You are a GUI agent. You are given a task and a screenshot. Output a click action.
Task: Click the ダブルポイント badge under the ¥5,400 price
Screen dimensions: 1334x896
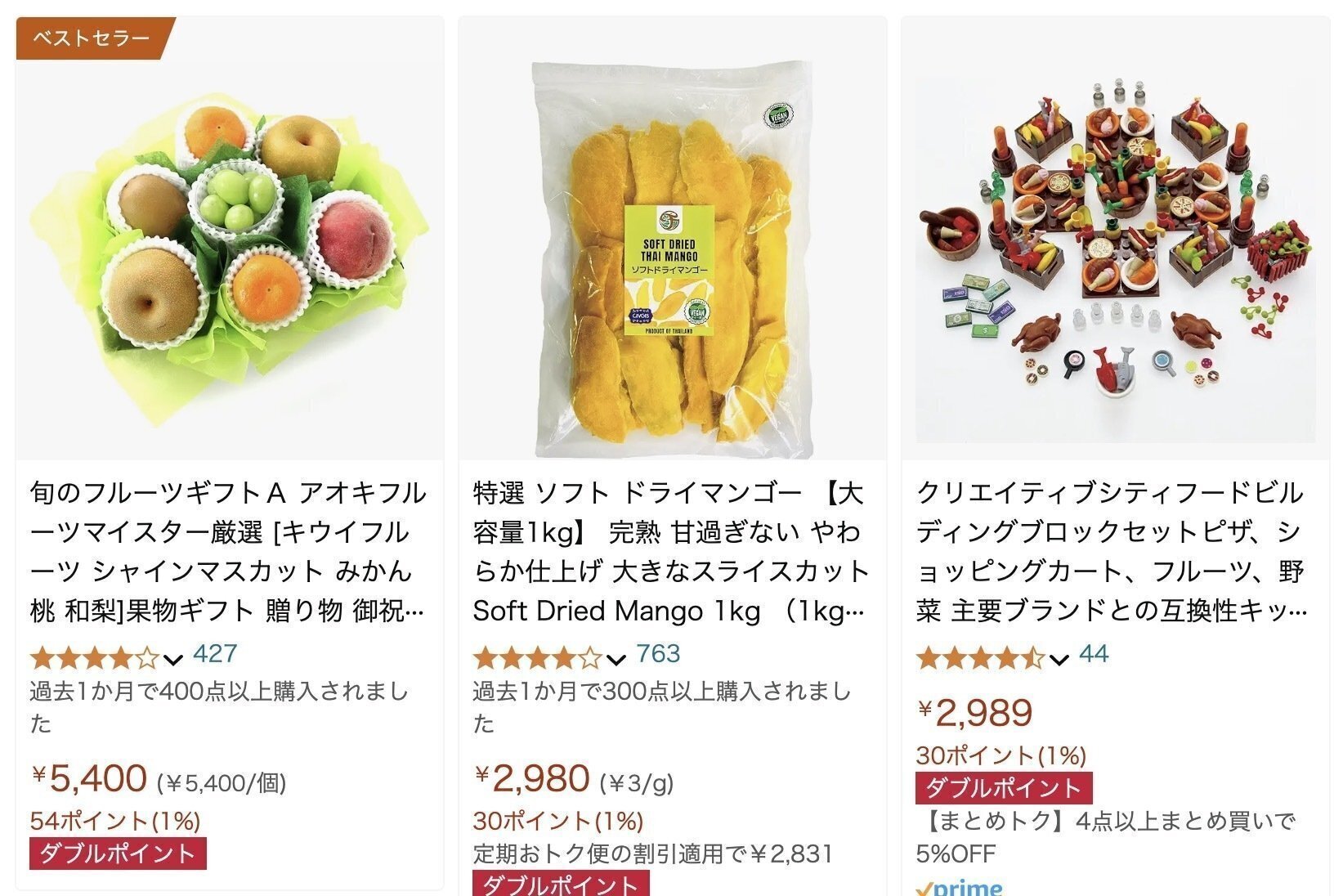point(118,853)
